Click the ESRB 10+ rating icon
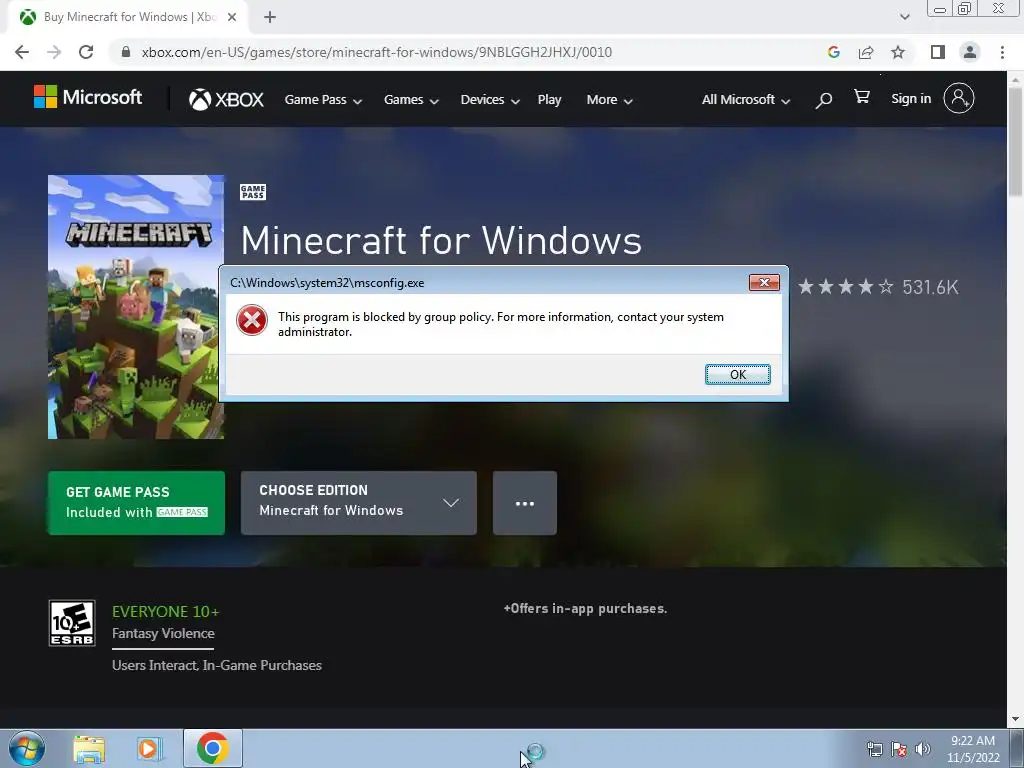The width and height of the screenshot is (1024, 768). click(x=72, y=623)
